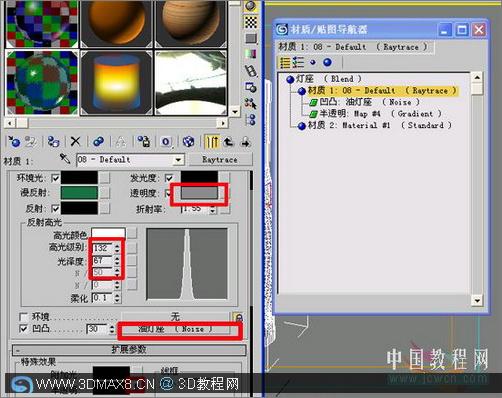This screenshot has height=398, width=502.
Task: Select 材质 1: 08 - Default (Raytrace) tree item
Action: click(377, 90)
